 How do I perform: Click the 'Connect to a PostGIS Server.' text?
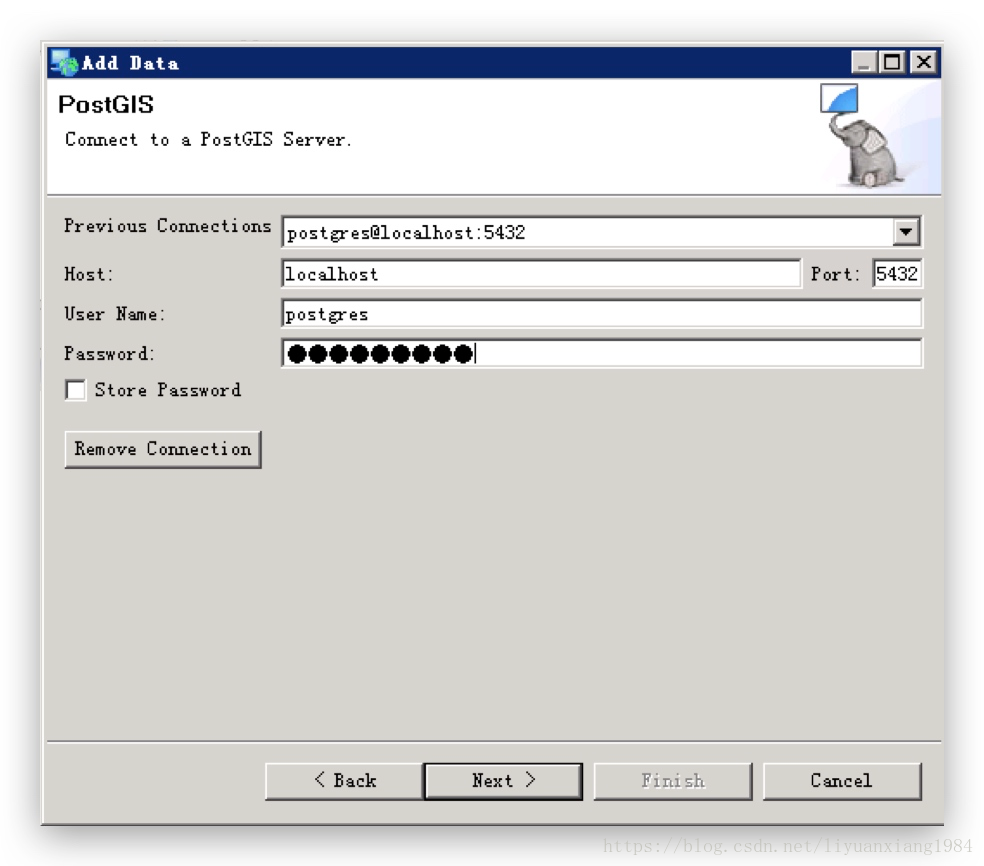coord(208,139)
